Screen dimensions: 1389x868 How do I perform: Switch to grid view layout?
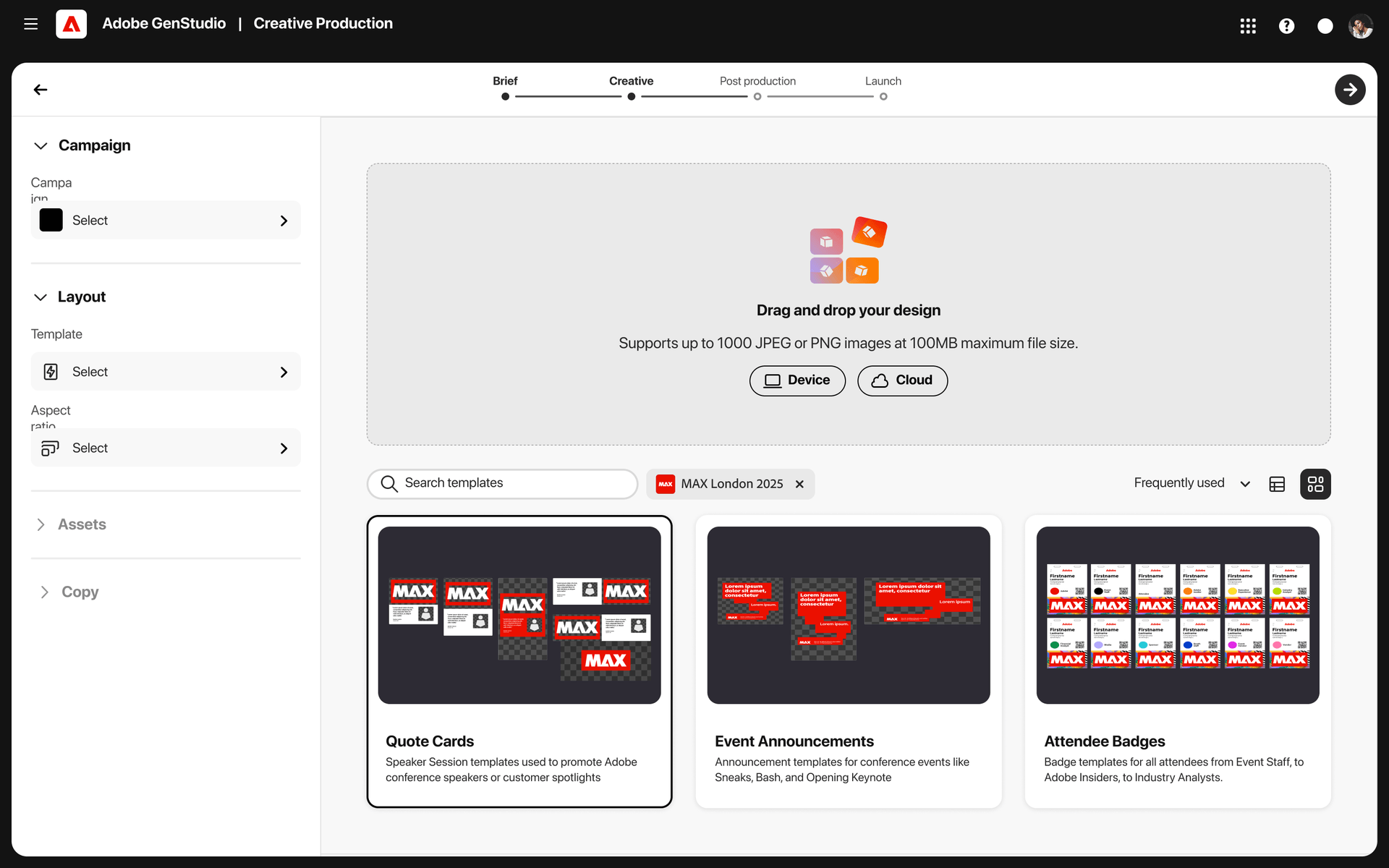(1315, 484)
